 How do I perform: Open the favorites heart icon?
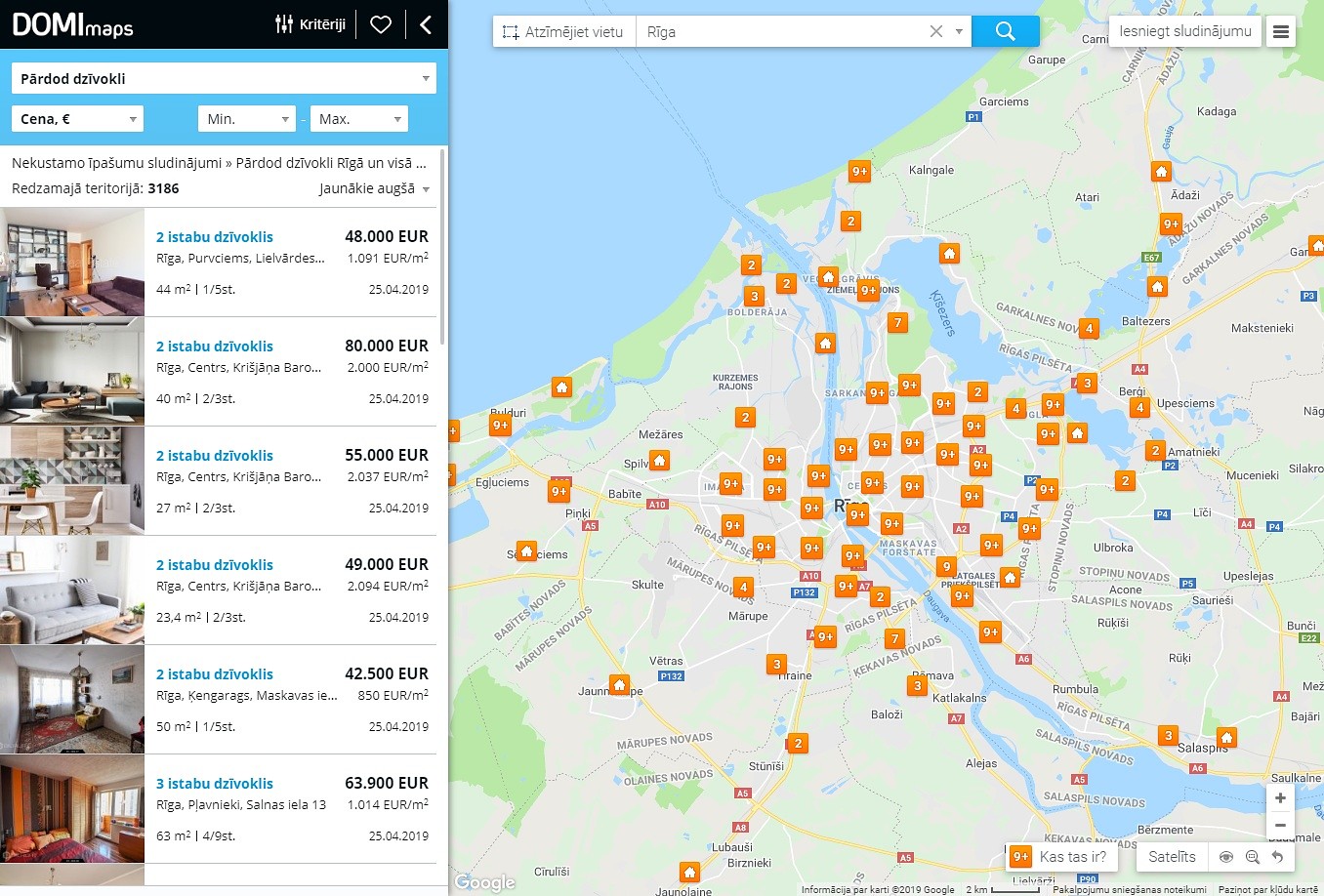click(x=381, y=24)
